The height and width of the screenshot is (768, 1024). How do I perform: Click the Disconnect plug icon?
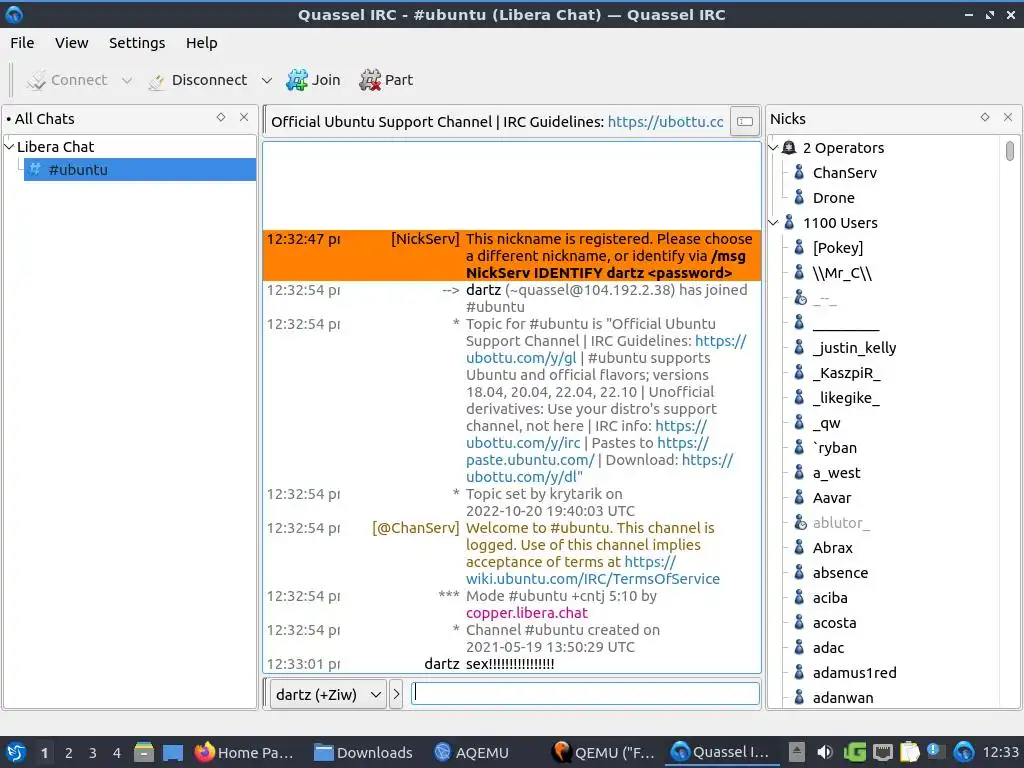(156, 80)
